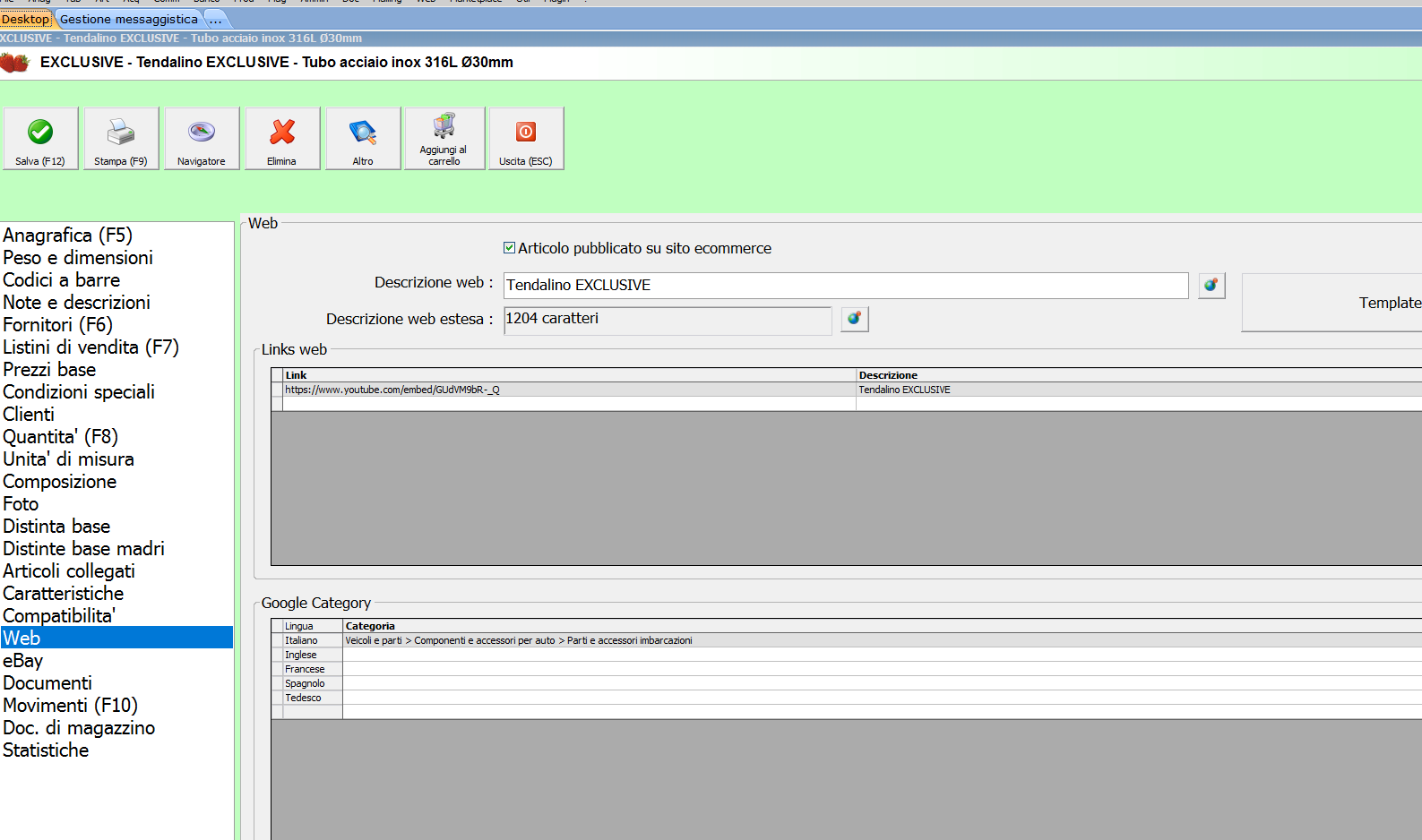Exit with the Uscita (ESC) button
This screenshot has height=840, width=1422.
(x=527, y=139)
